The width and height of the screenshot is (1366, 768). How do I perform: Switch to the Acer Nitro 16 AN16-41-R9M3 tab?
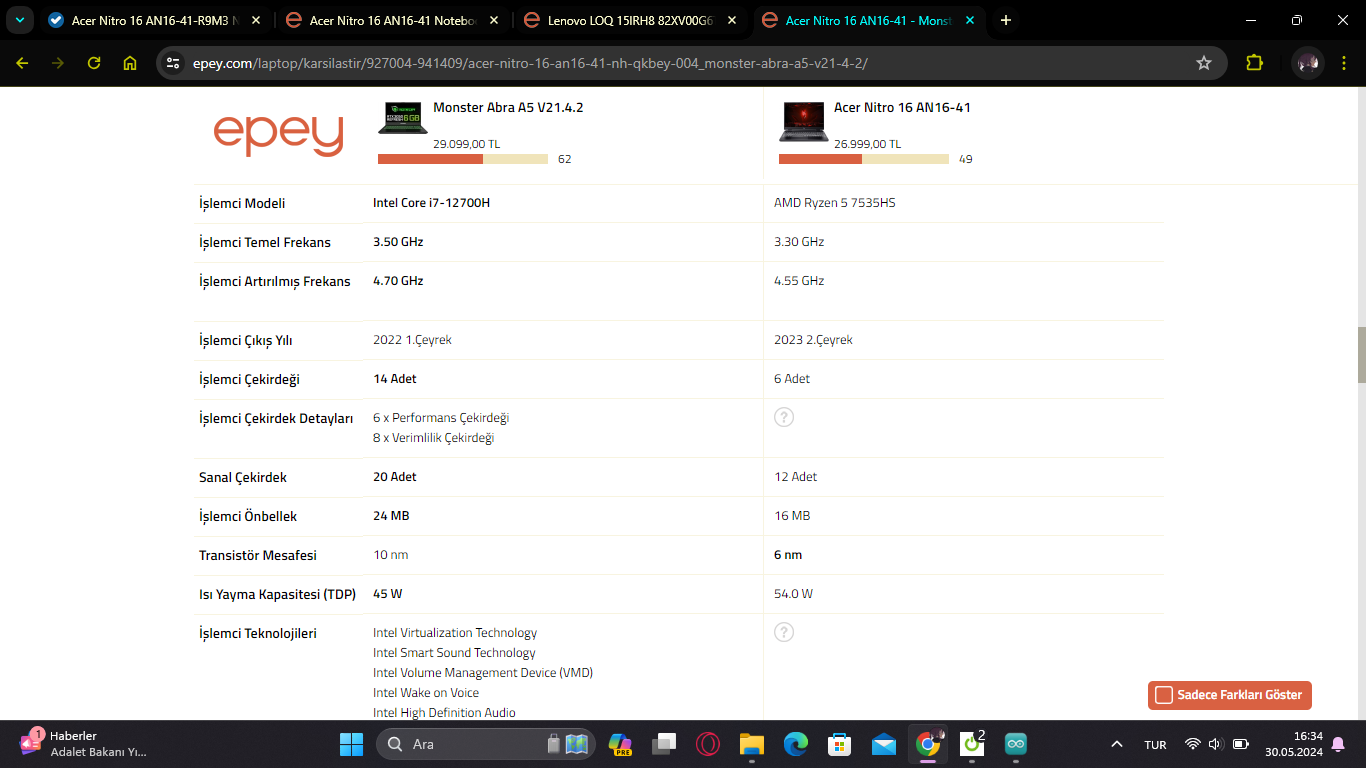tap(155, 20)
